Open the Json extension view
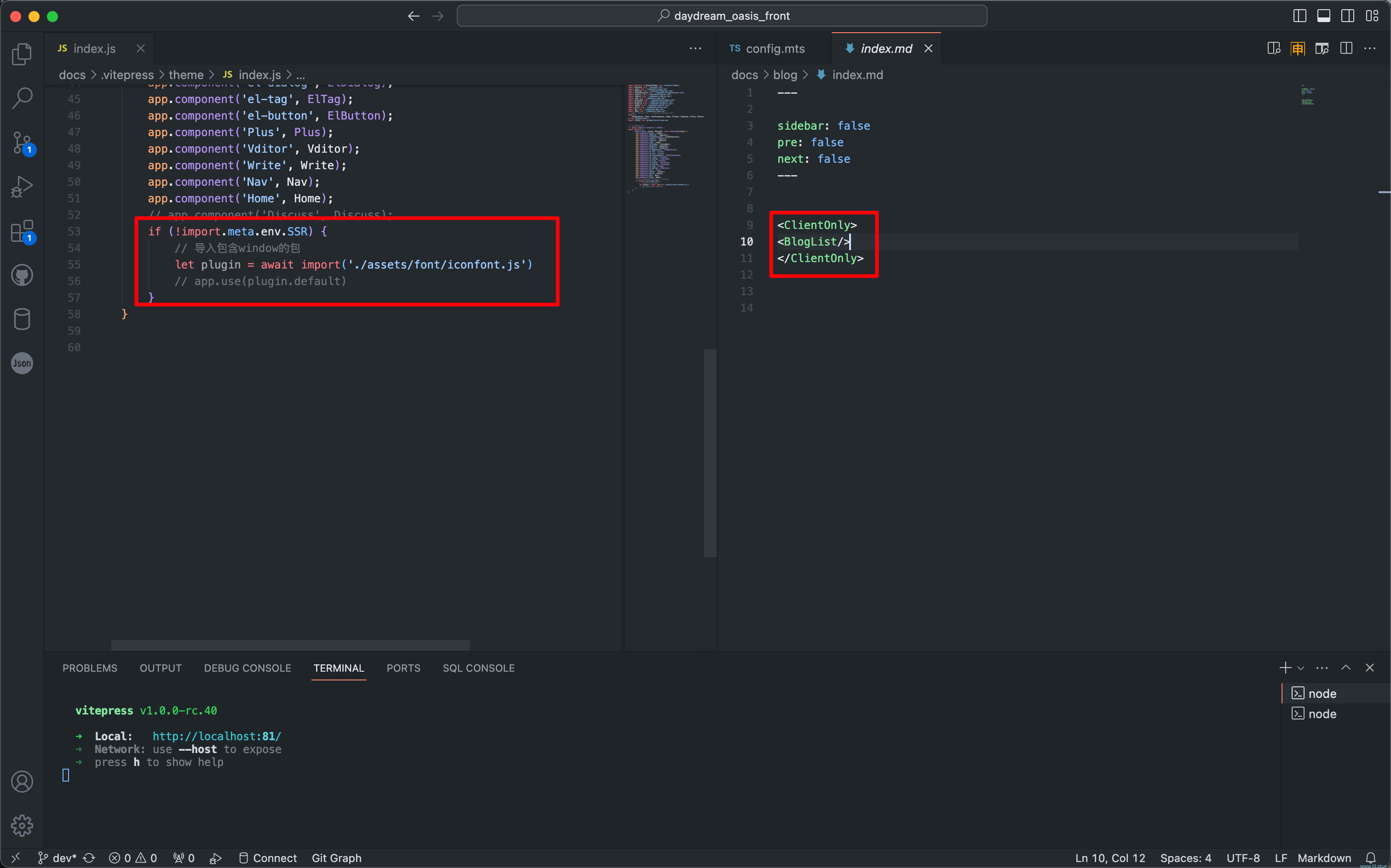The image size is (1391, 868). [x=22, y=363]
